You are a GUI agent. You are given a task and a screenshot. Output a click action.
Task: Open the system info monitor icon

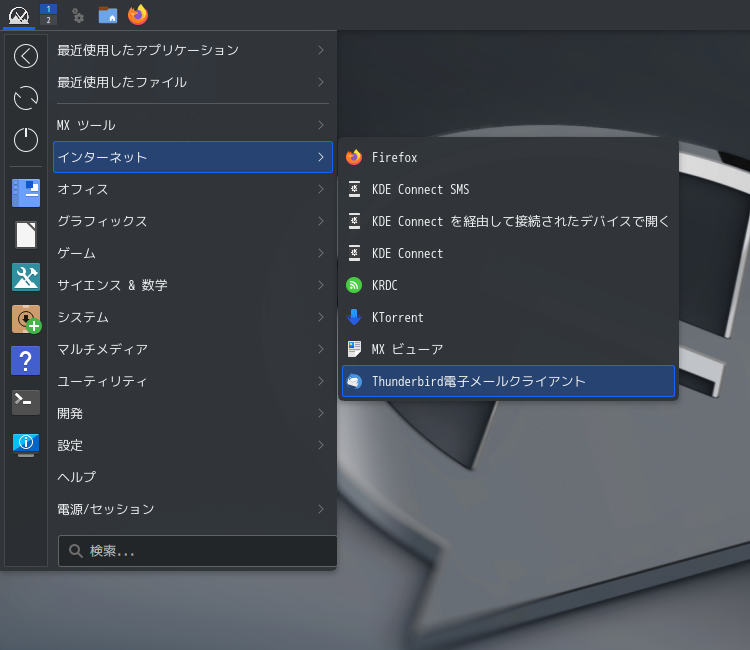coord(26,445)
